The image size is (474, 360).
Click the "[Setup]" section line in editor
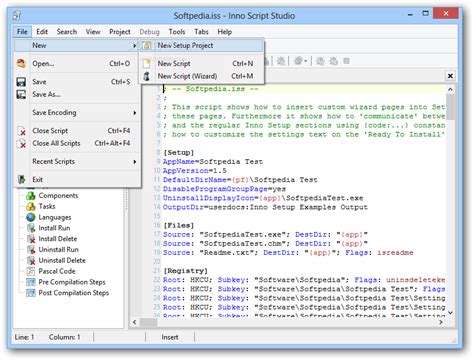[178, 153]
